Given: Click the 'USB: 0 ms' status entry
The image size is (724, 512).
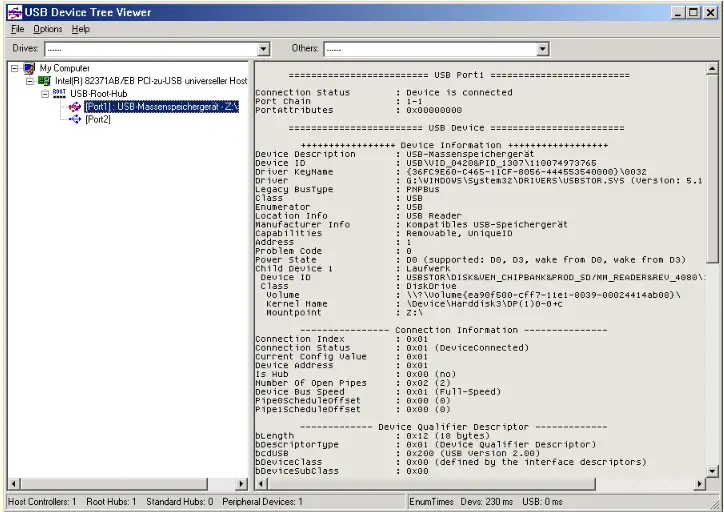Looking at the screenshot, I should click(x=542, y=501).
